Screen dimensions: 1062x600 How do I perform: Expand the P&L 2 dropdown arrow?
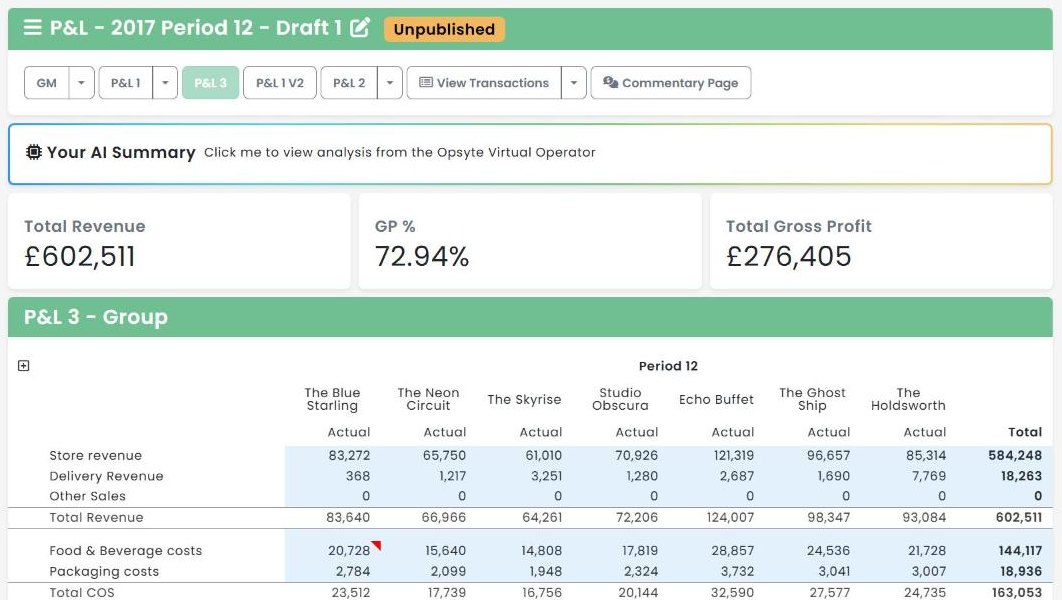pos(389,83)
